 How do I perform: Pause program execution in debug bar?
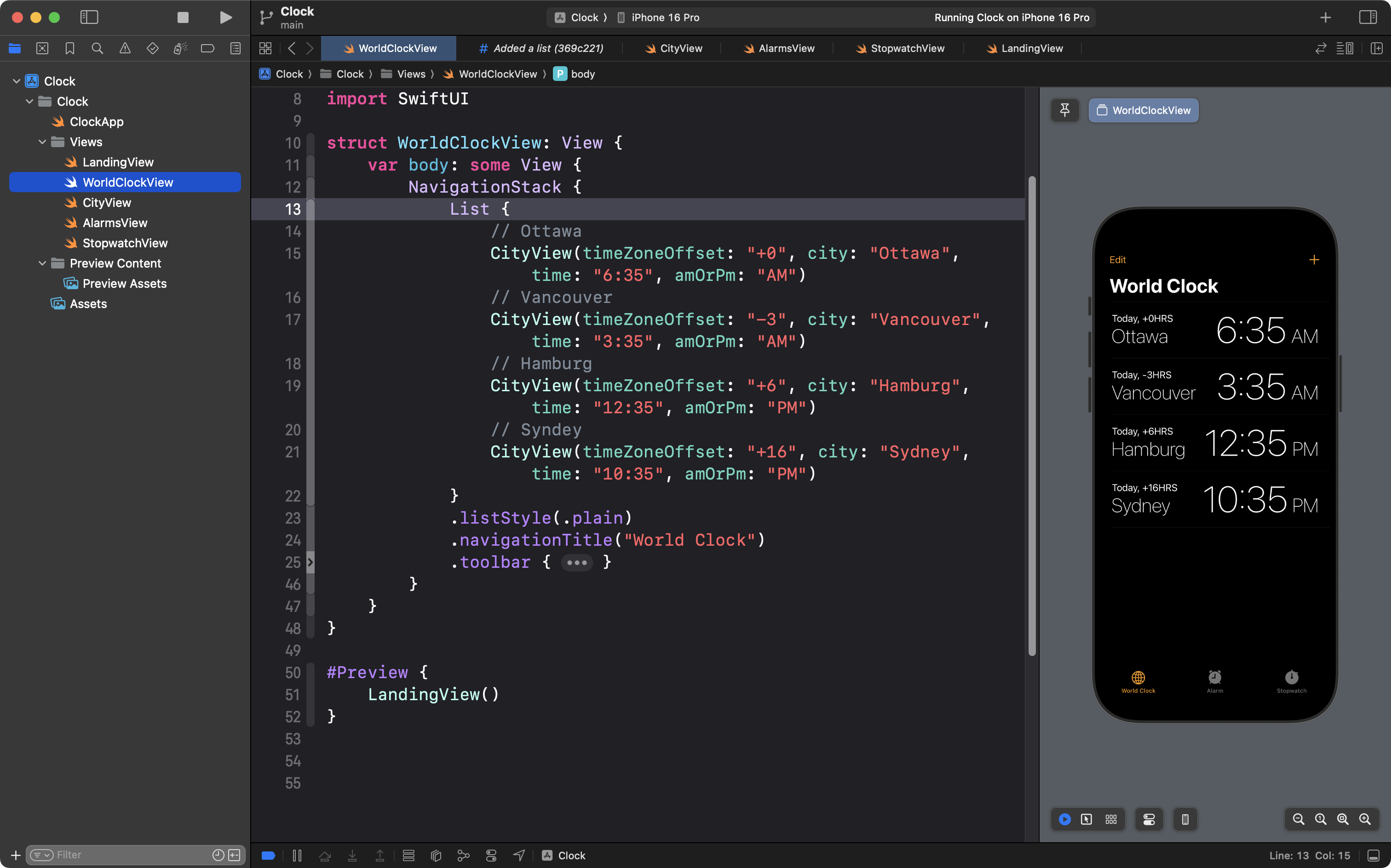[x=297, y=856]
